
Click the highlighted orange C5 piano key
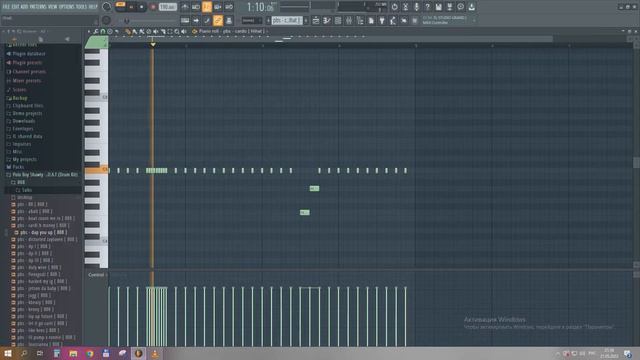click(x=96, y=170)
